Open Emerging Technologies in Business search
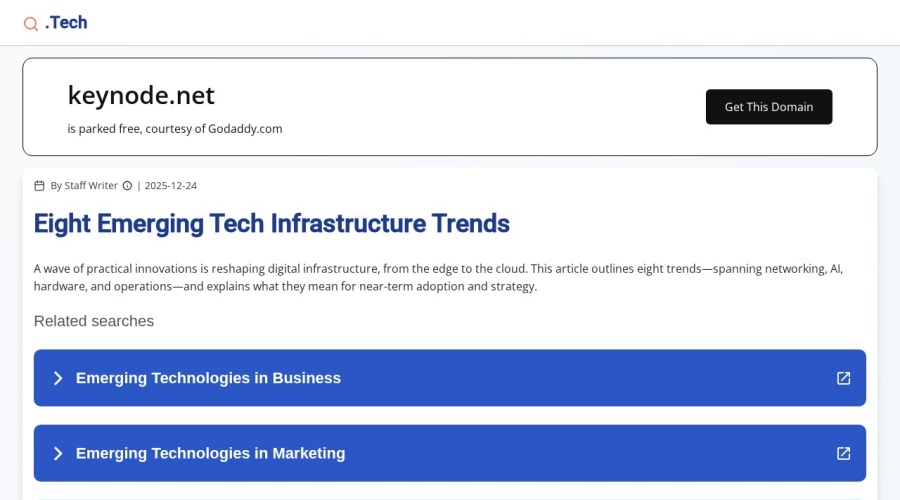 pos(208,378)
